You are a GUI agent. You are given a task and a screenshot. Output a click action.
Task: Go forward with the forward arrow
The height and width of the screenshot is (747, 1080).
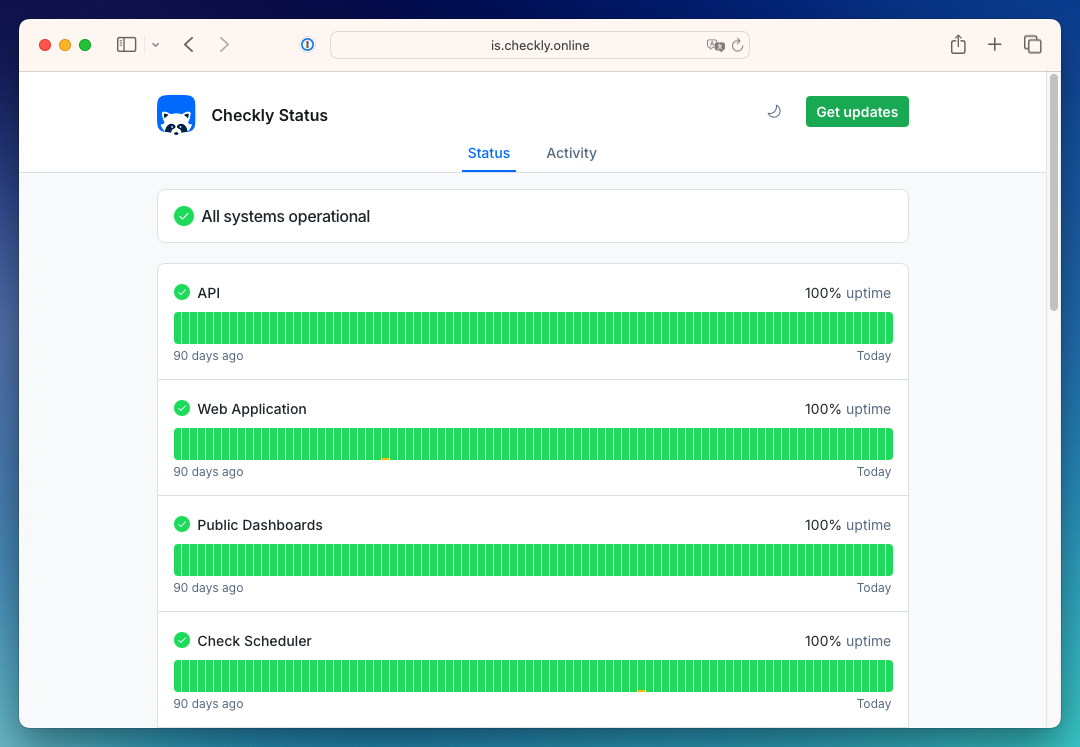click(x=224, y=45)
